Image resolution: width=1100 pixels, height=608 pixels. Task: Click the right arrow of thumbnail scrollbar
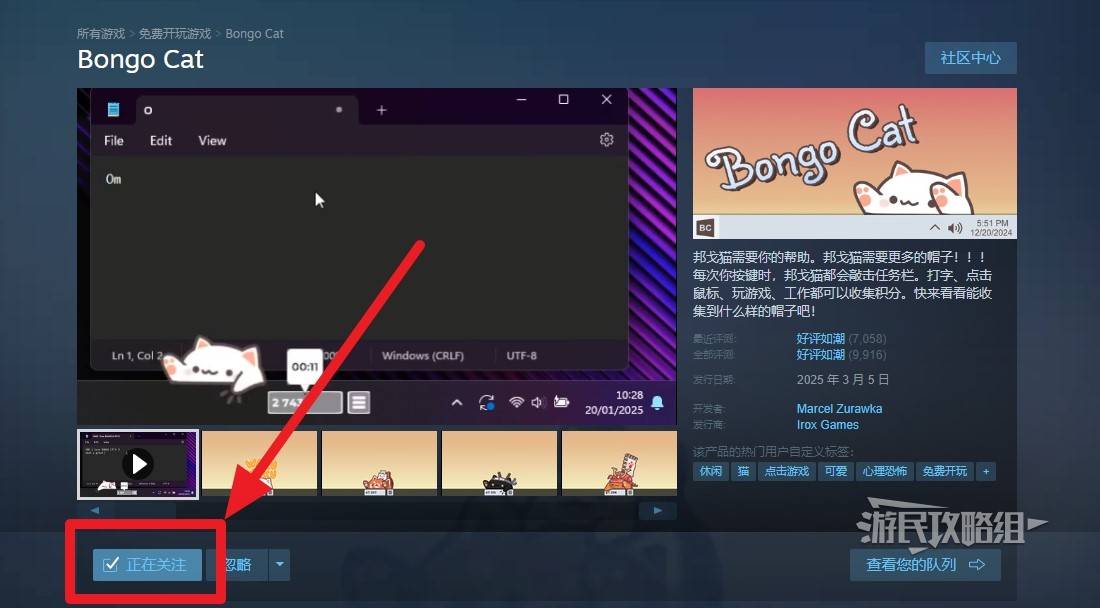tap(658, 511)
